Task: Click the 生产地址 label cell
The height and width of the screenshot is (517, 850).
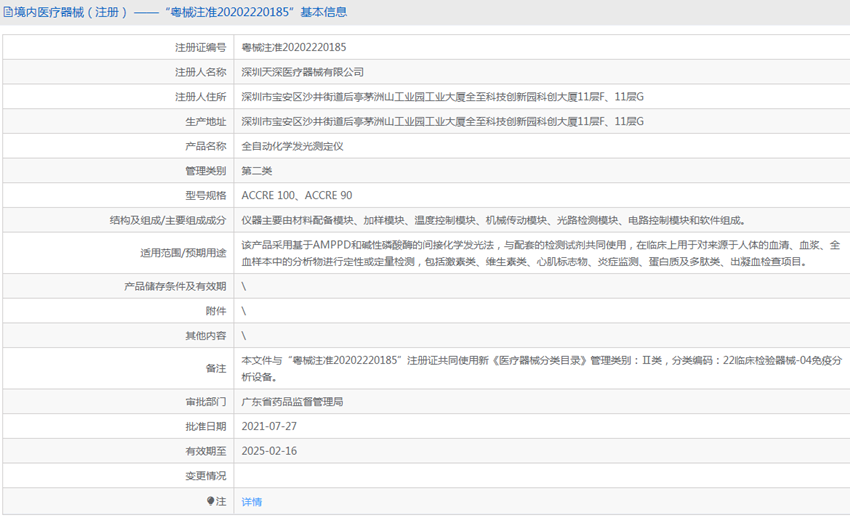Action: (118, 121)
